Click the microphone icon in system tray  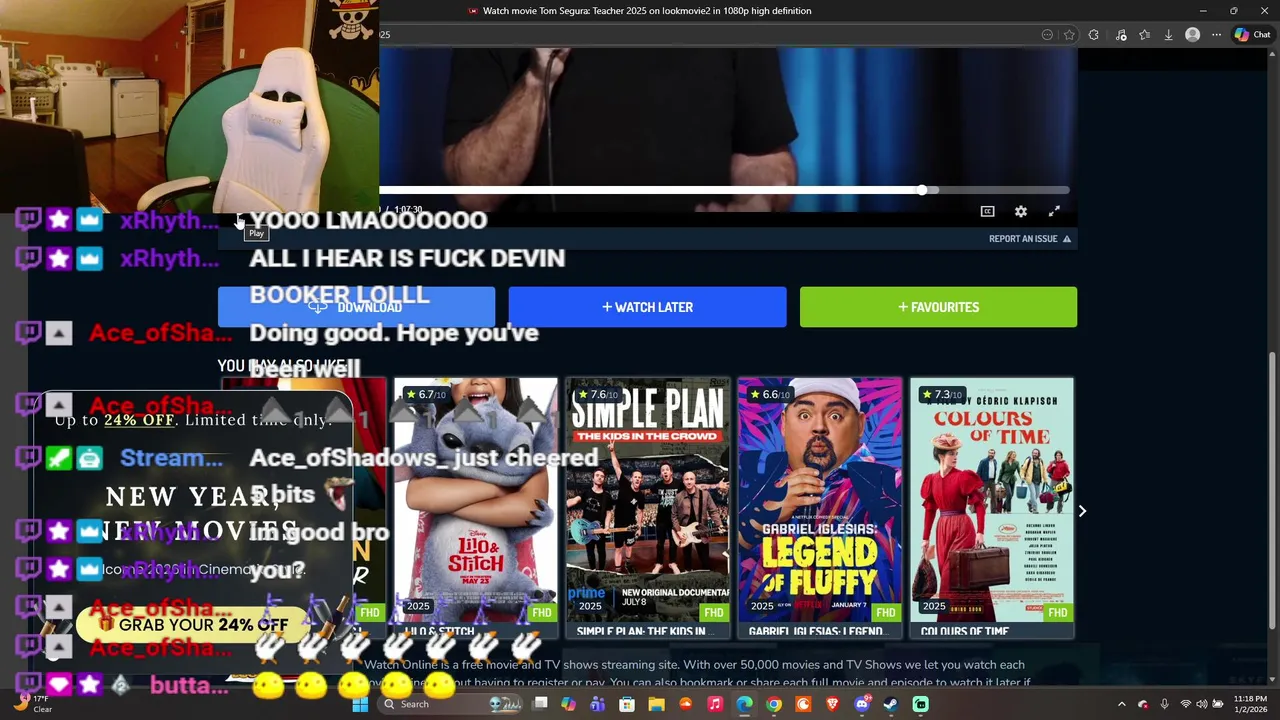pyautogui.click(x=1164, y=704)
